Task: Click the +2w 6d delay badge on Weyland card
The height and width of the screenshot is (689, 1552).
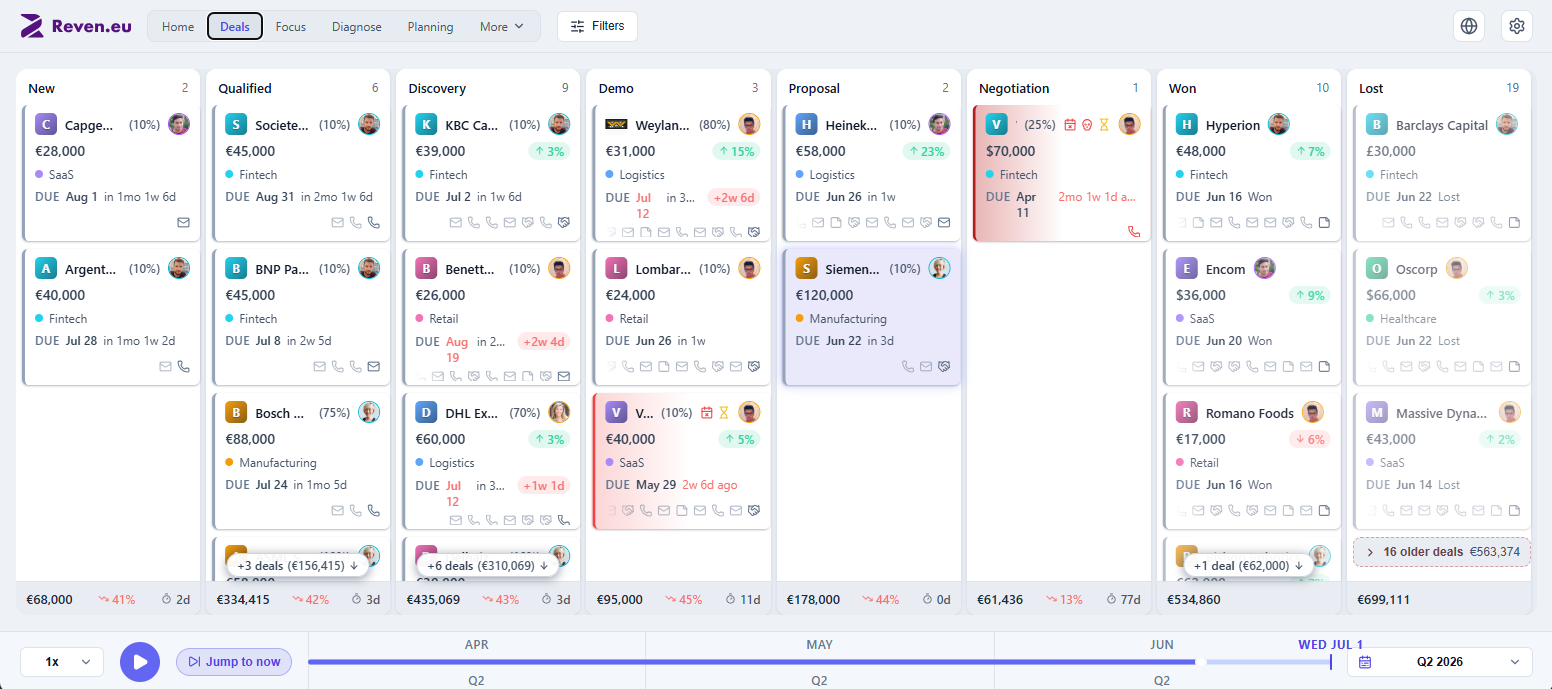Action: pos(733,198)
